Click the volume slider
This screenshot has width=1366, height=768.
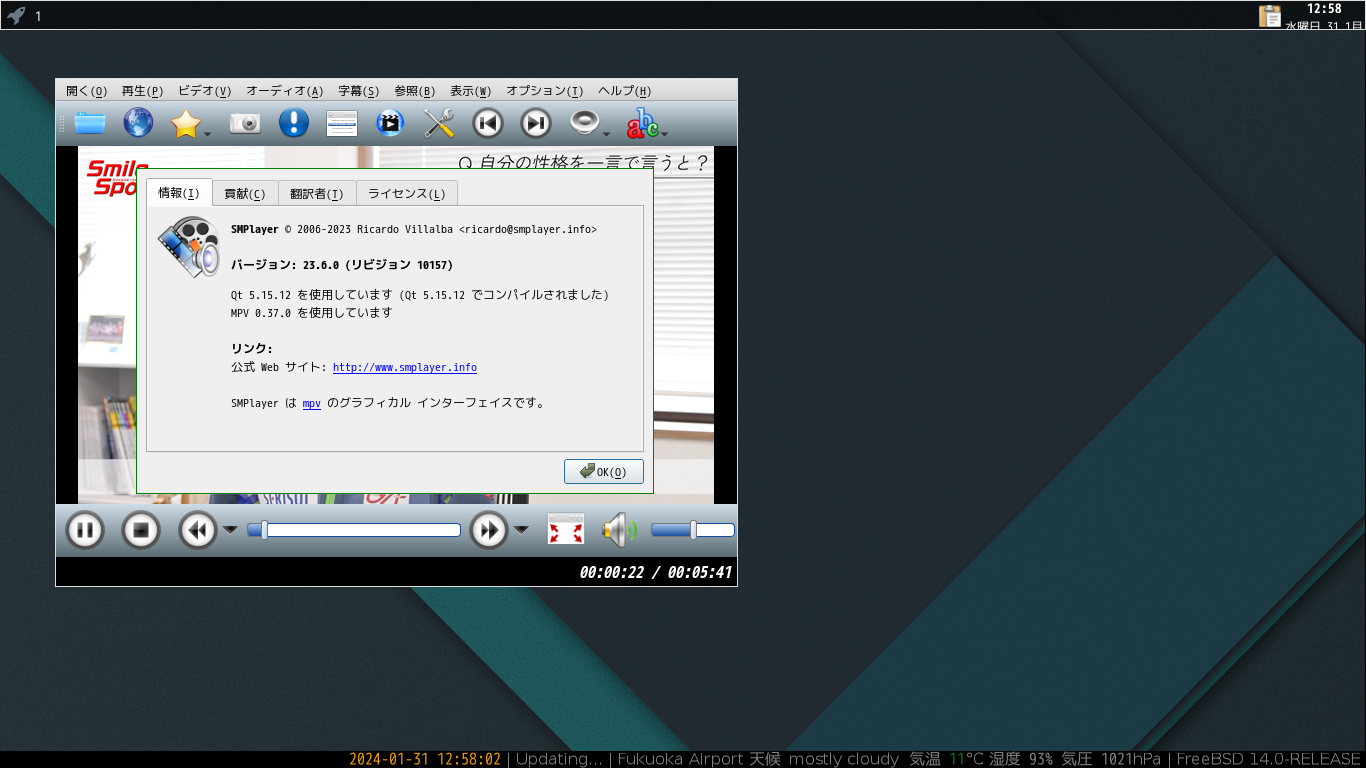[693, 530]
